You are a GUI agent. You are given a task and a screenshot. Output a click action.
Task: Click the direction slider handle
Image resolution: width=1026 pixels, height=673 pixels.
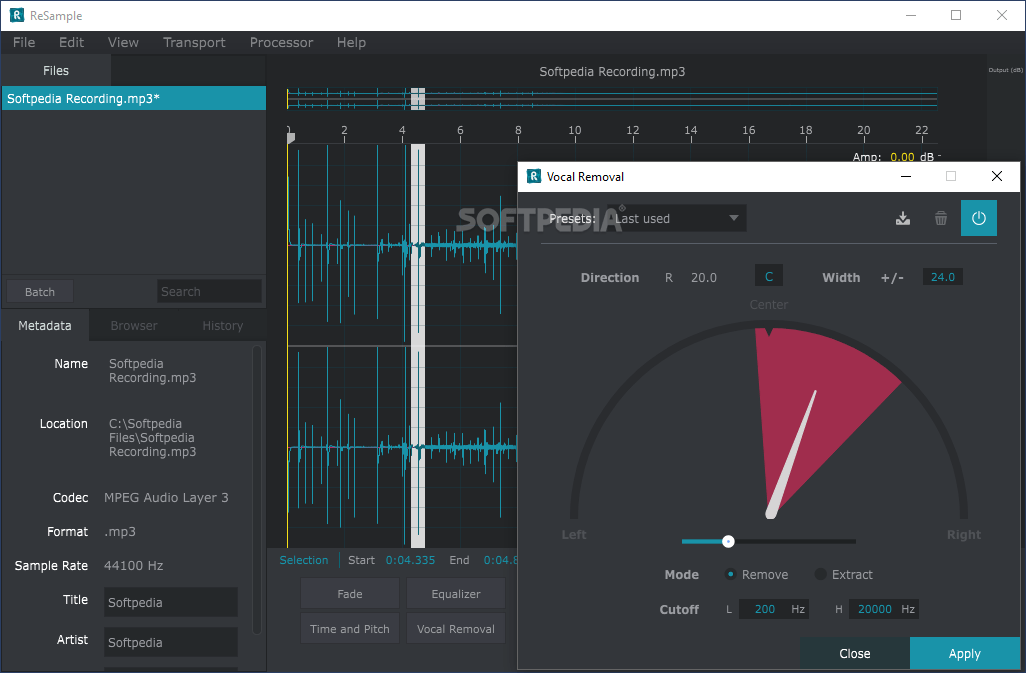pyautogui.click(x=728, y=541)
